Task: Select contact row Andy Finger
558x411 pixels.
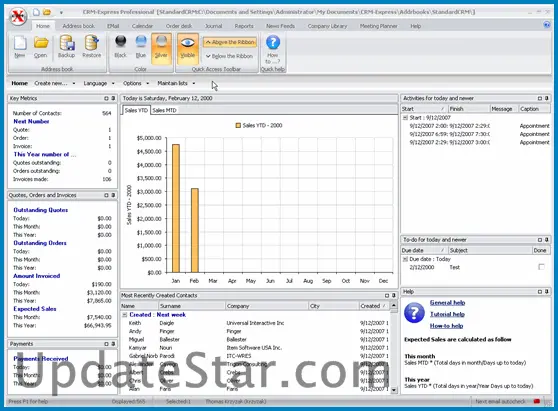Action: [x=255, y=331]
